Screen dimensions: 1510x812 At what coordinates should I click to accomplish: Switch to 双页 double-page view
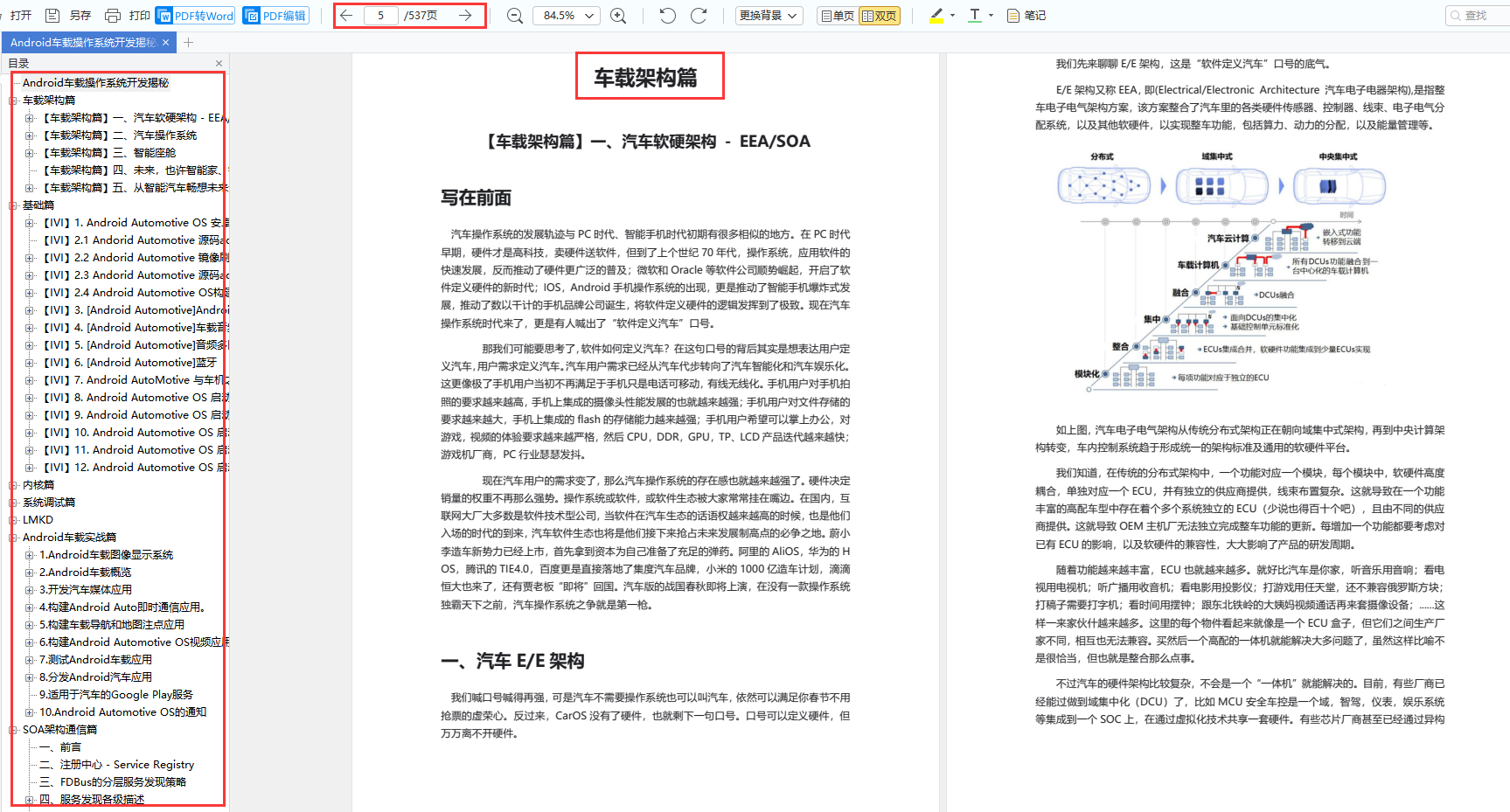pyautogui.click(x=880, y=16)
